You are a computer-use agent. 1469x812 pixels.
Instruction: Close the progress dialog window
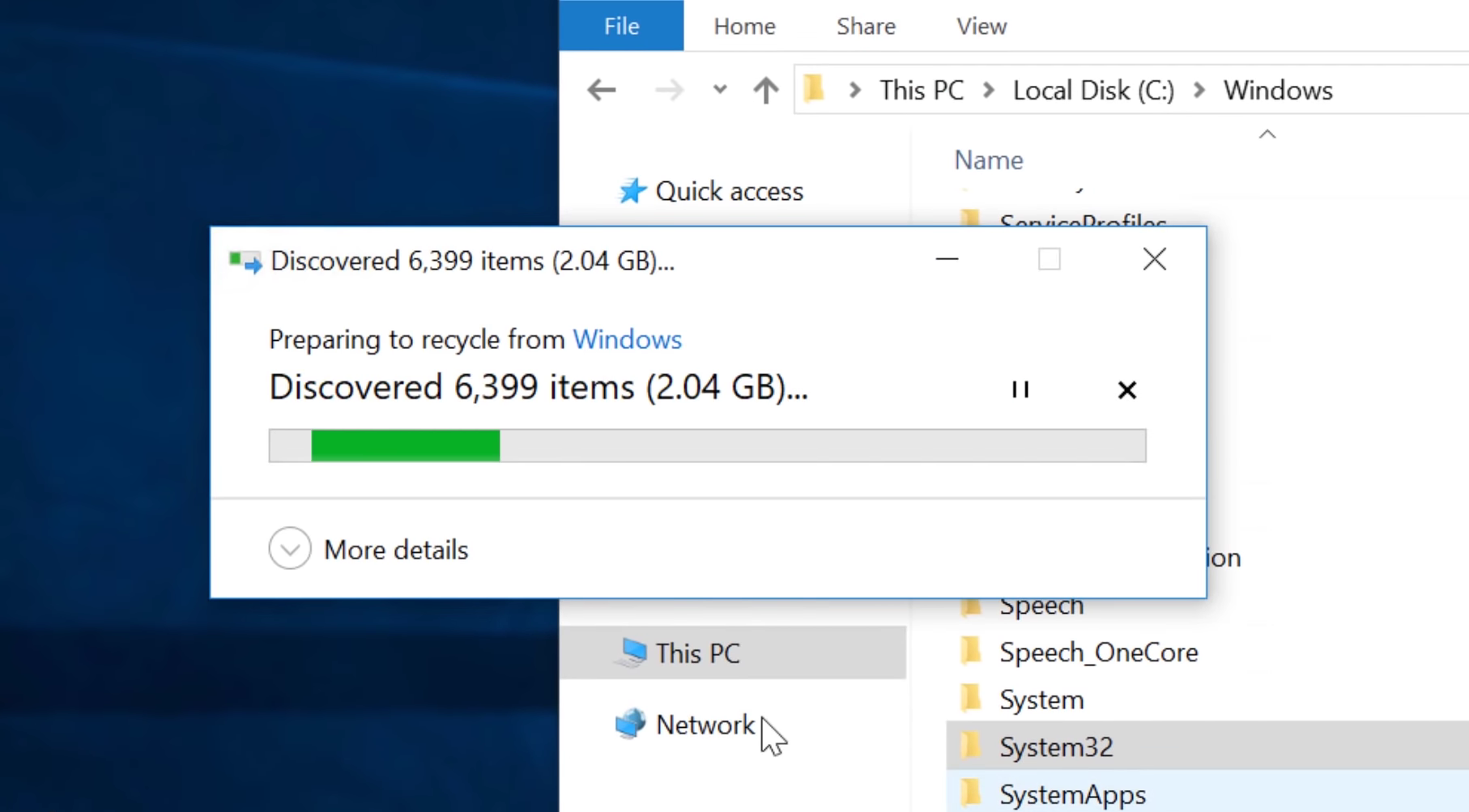click(x=1154, y=259)
